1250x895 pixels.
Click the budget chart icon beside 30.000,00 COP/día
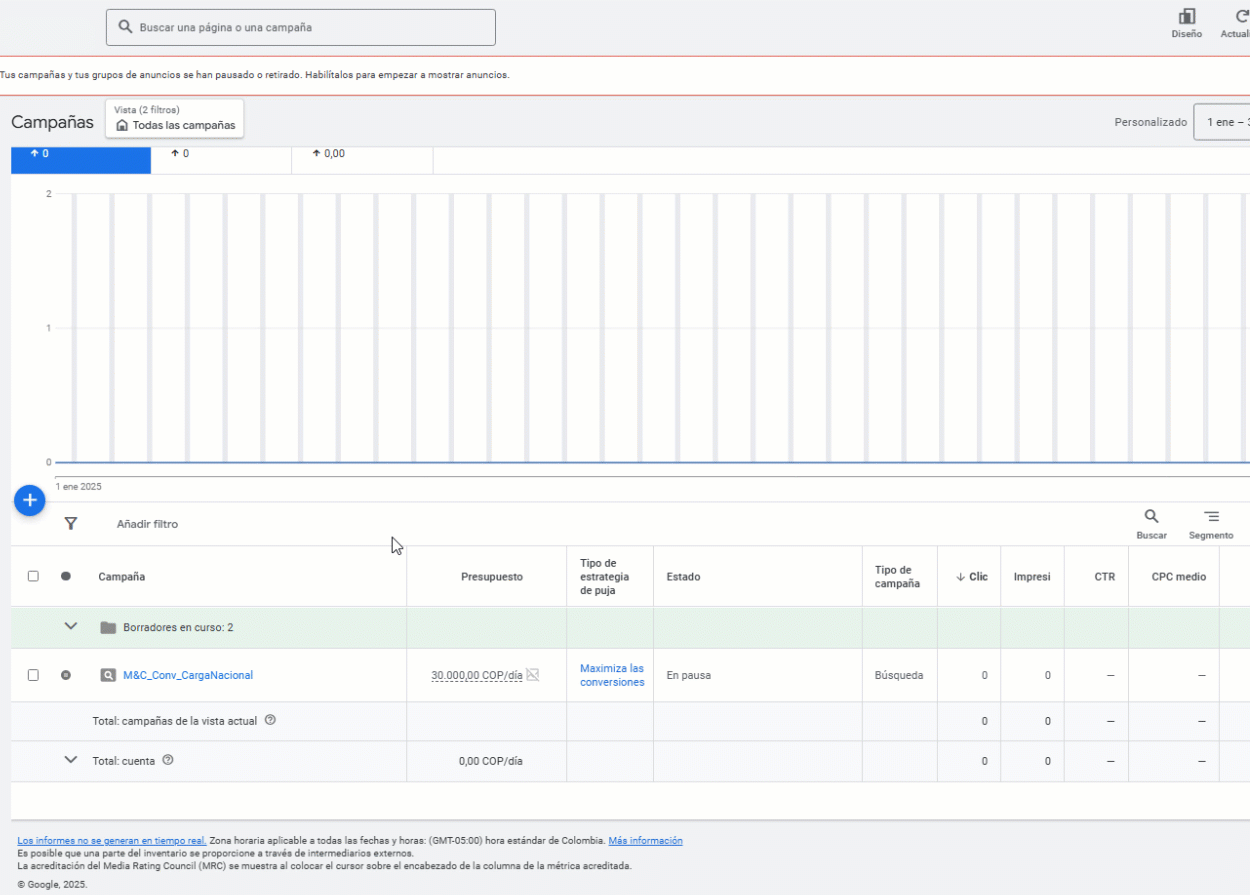(533, 675)
